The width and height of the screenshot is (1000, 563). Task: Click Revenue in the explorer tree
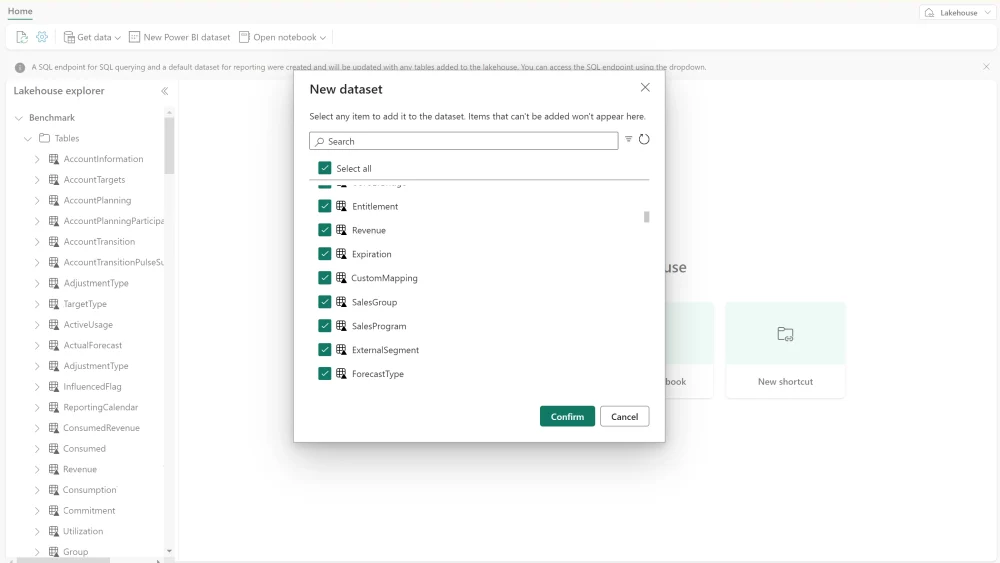80,469
